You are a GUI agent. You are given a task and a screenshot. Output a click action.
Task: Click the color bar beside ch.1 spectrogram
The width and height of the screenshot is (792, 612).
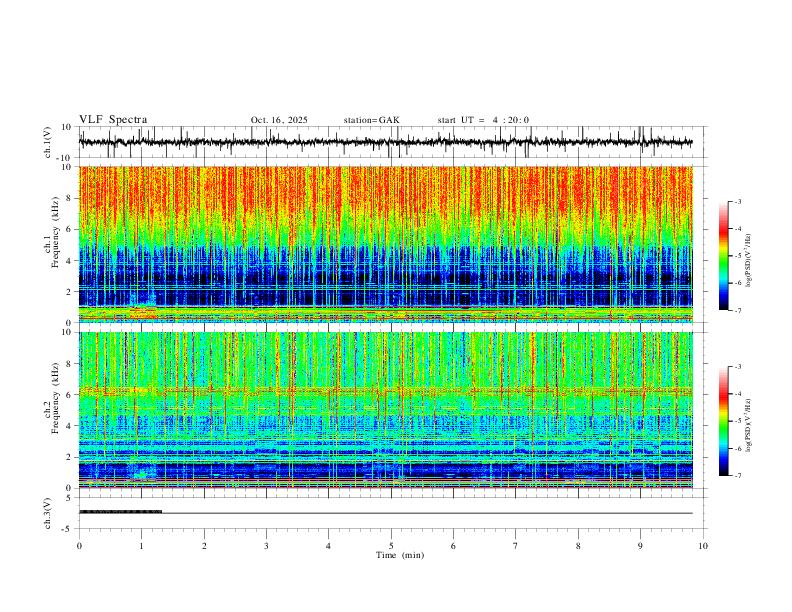[x=724, y=256]
